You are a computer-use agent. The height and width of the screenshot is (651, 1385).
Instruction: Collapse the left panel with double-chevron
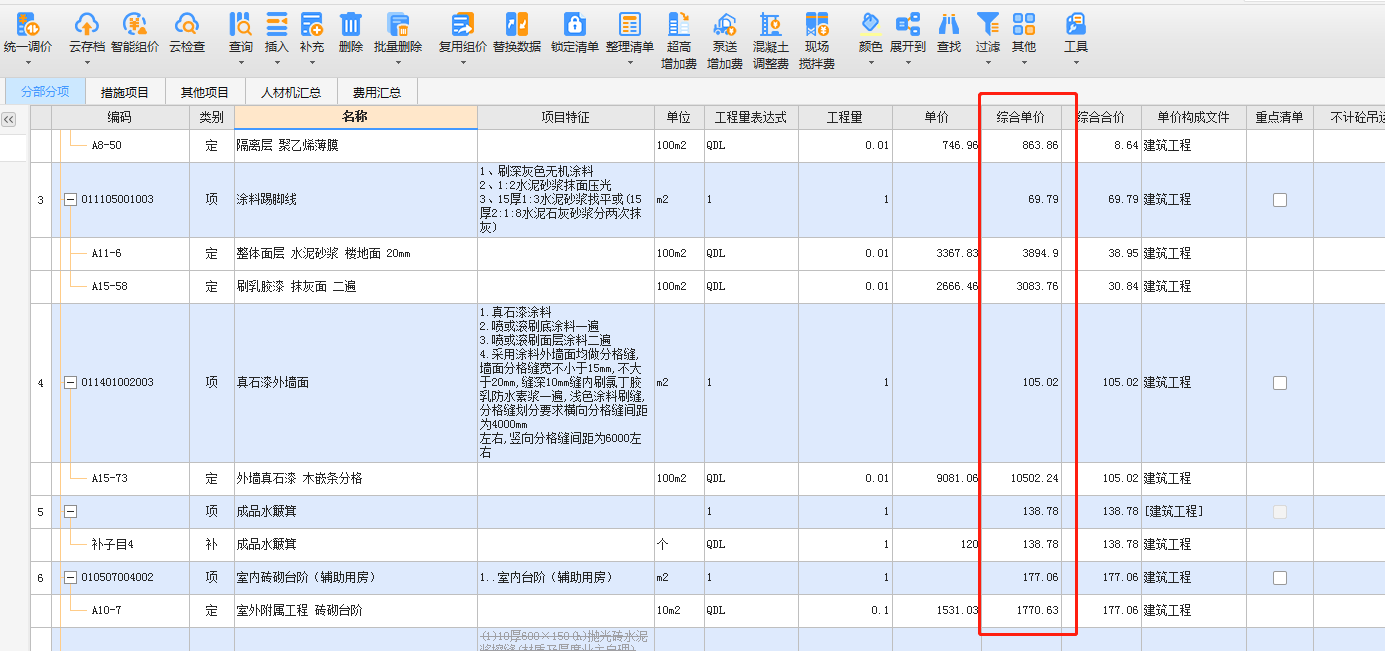point(9,119)
